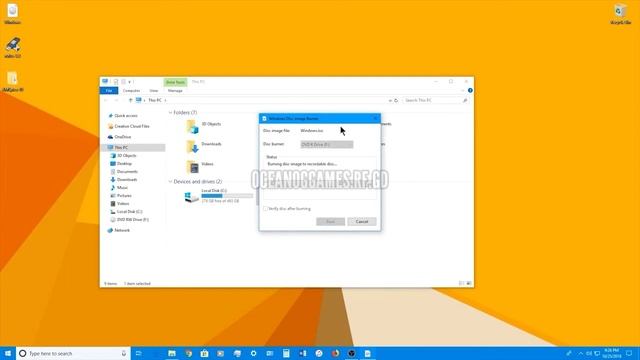
Task: Click the Local Disk (C:) usage bar
Action: click(227, 196)
